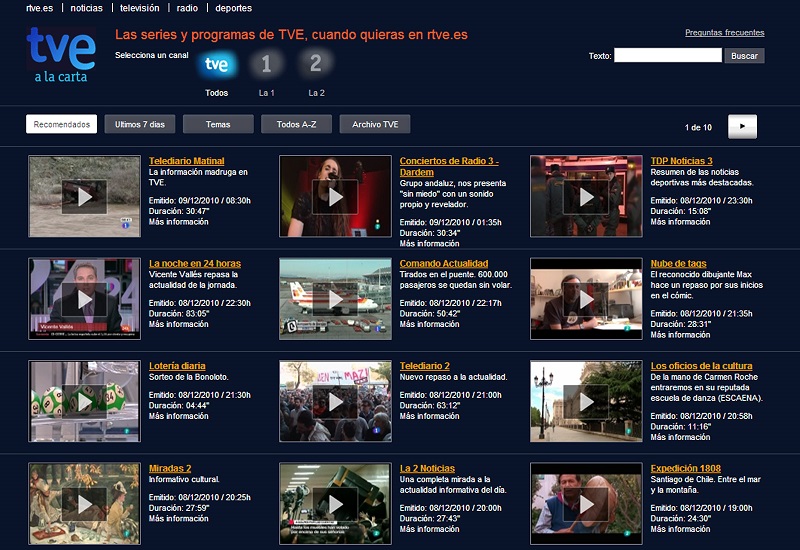Image resolution: width=800 pixels, height=550 pixels.
Task: Click Más información under La noche en 24 horas
Action: [179, 324]
